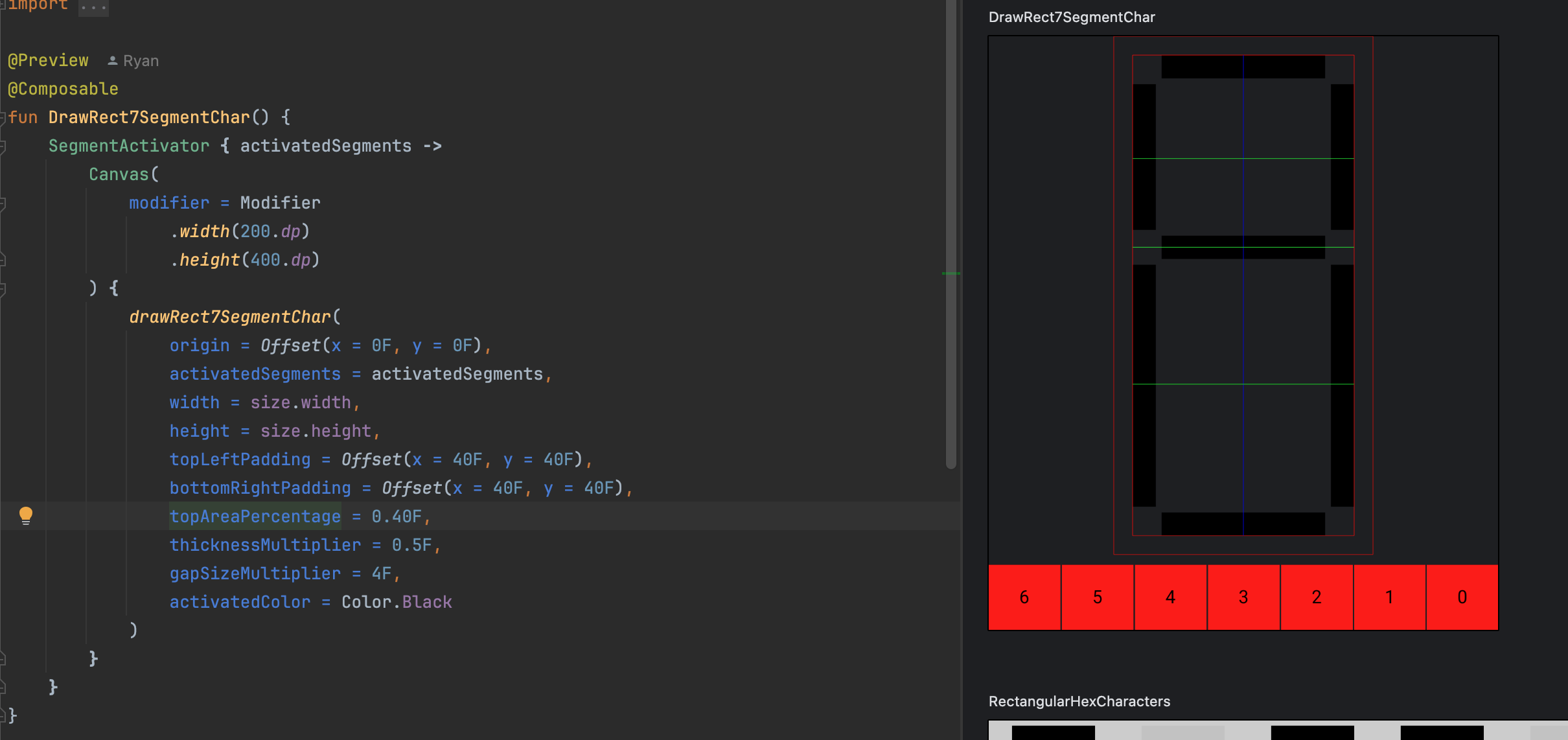Click the editor vertical scrollbar
Screen dimensions: 1568x740
click(951, 233)
